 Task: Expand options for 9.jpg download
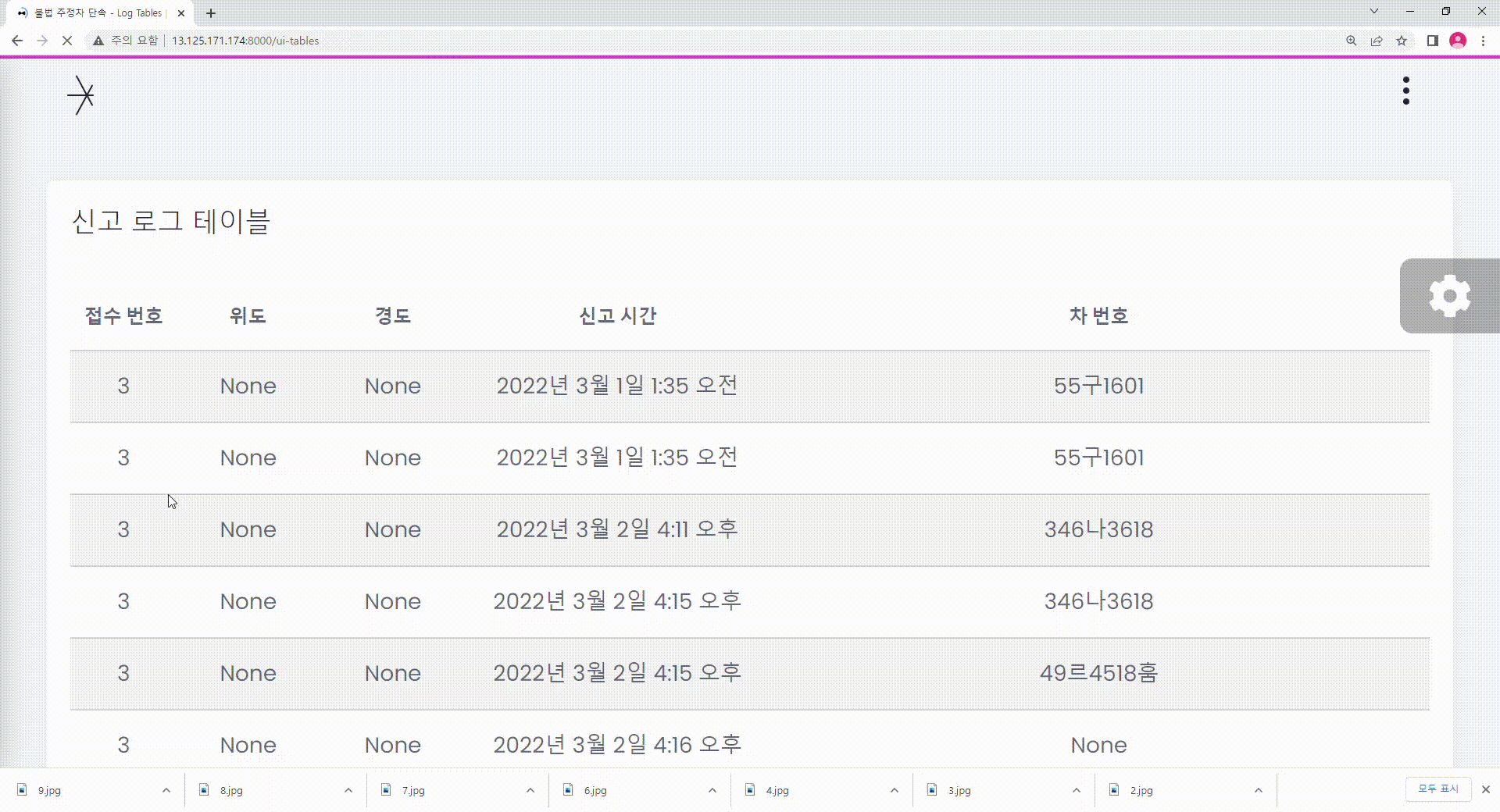click(x=166, y=790)
